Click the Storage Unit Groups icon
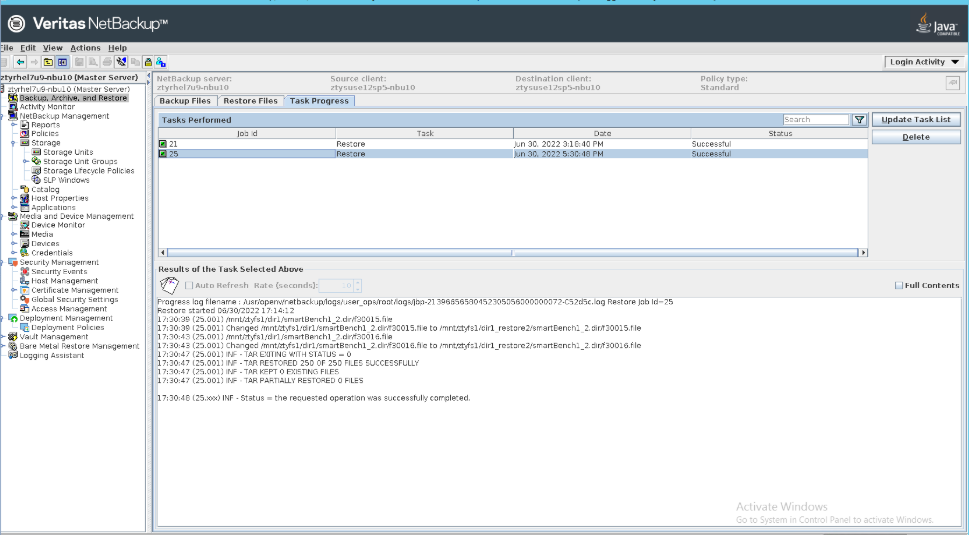The height and width of the screenshot is (535, 969). (36, 161)
